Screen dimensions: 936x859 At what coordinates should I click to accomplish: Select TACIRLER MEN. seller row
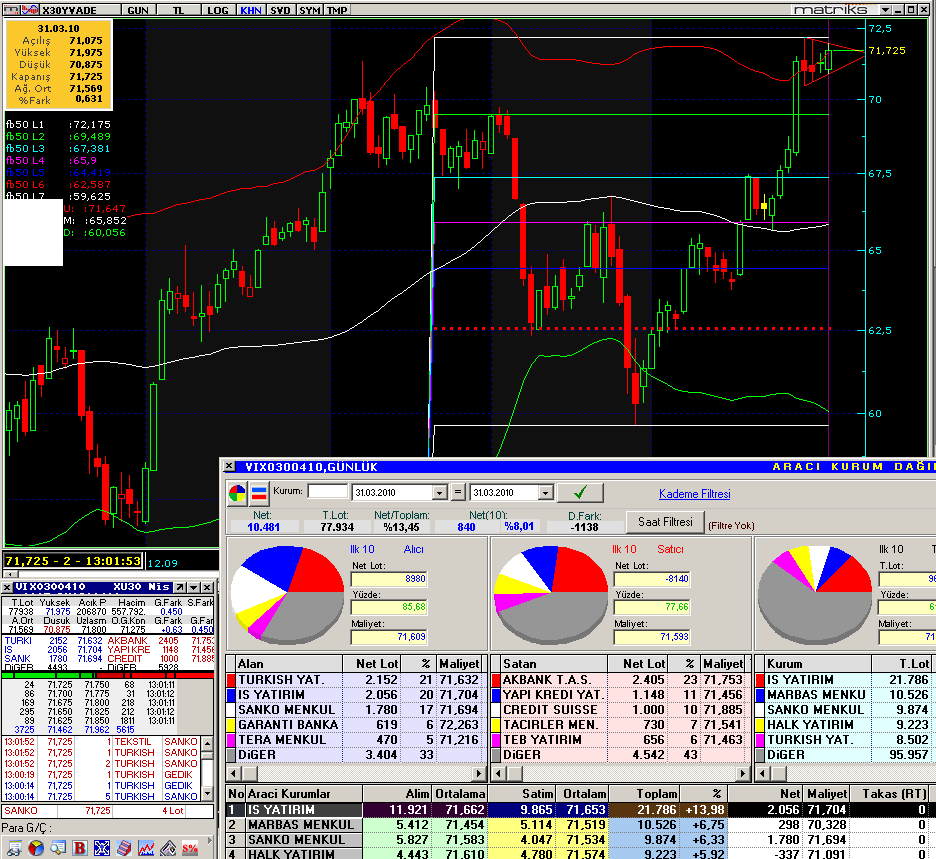pos(620,725)
